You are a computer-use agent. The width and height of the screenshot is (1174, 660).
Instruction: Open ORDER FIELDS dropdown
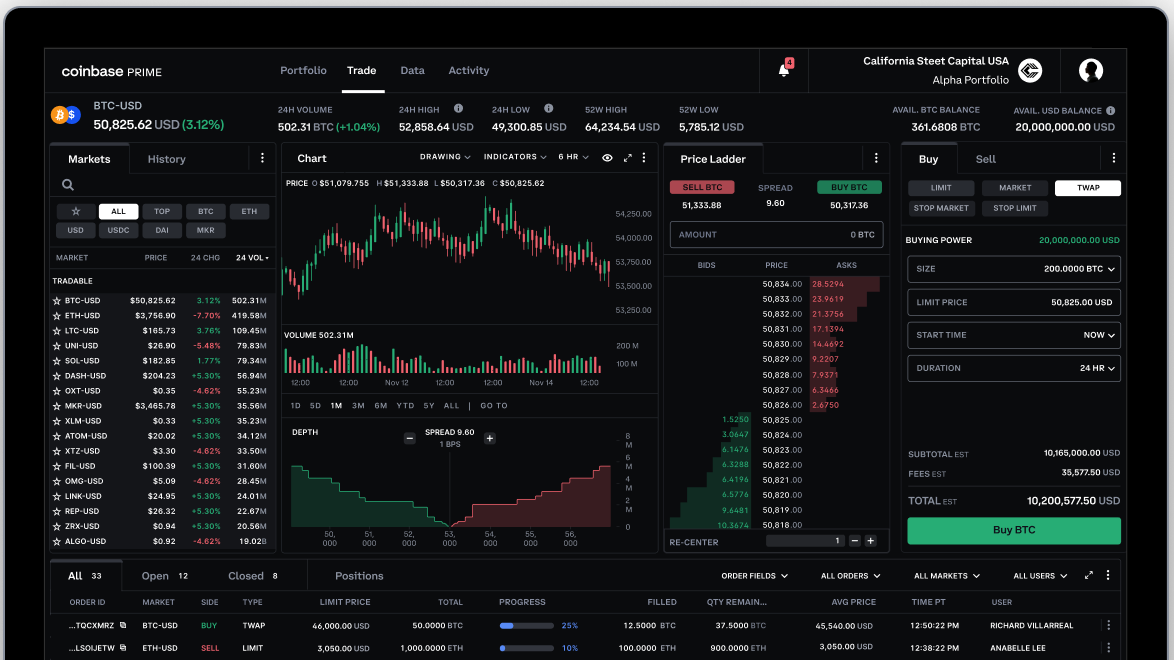[755, 576]
